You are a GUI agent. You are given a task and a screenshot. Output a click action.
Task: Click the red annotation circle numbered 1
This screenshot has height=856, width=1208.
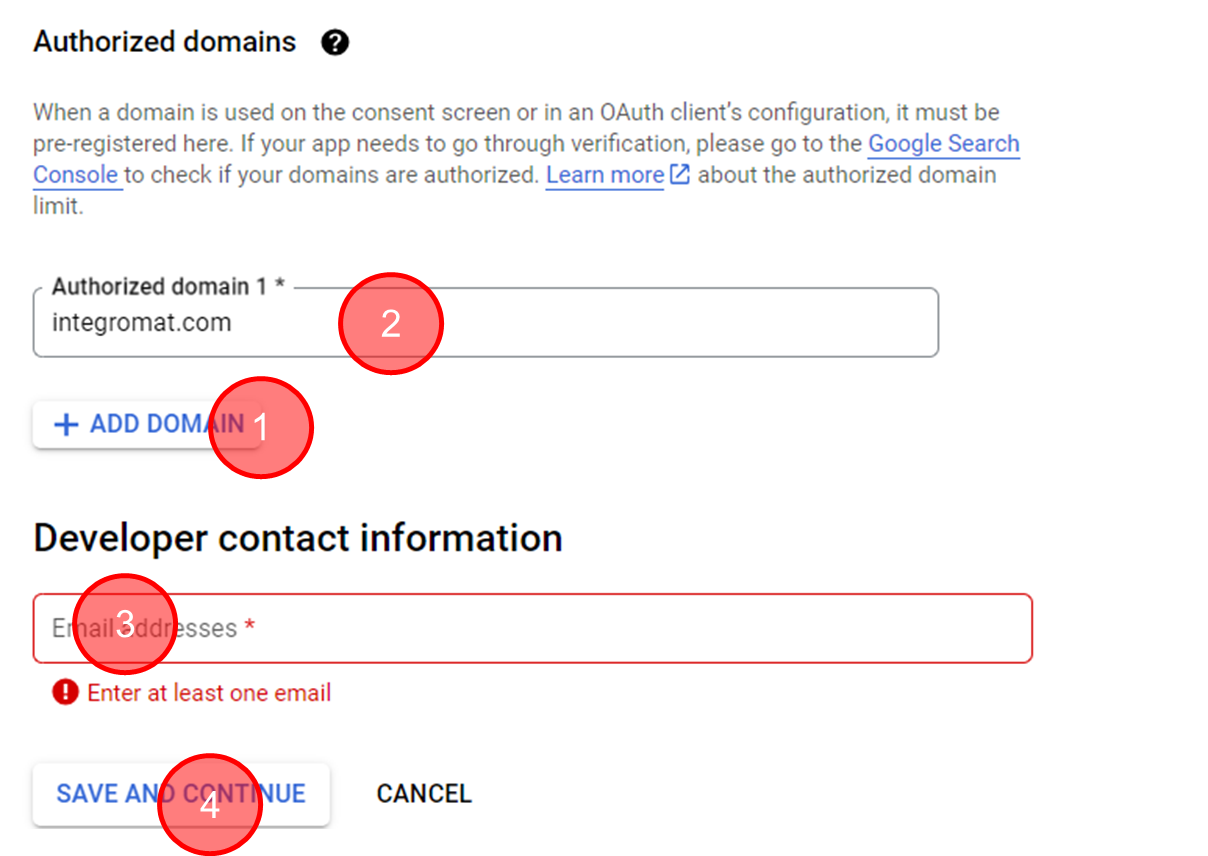click(261, 427)
